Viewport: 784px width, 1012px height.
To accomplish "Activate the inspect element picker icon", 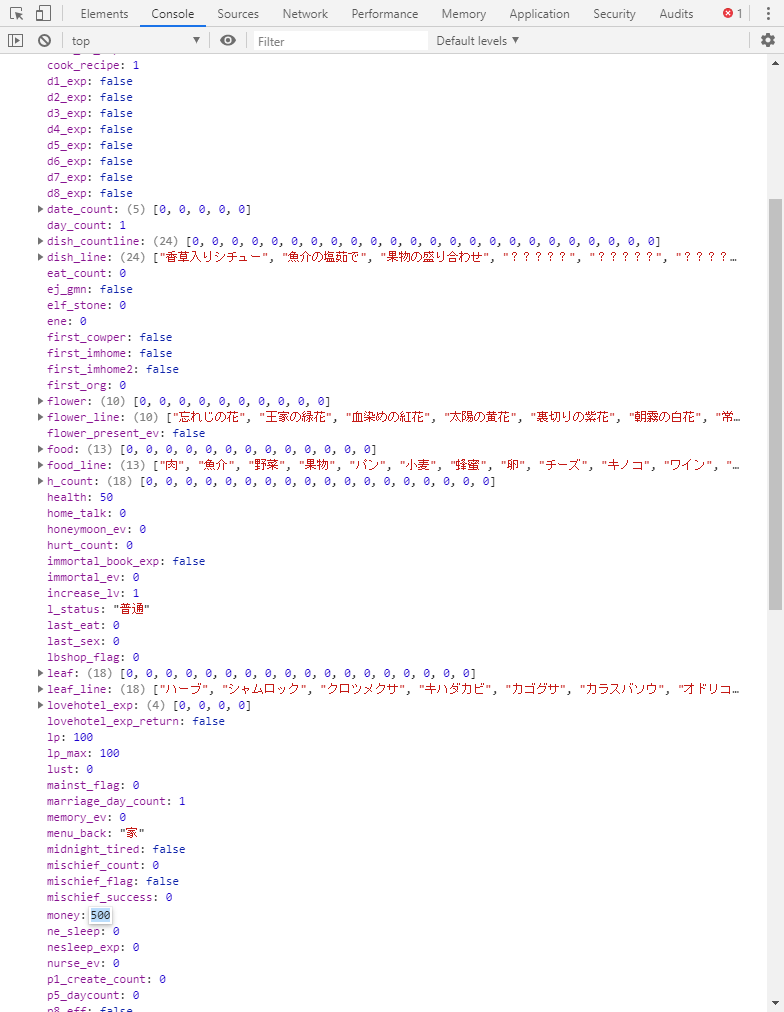I will 16,14.
